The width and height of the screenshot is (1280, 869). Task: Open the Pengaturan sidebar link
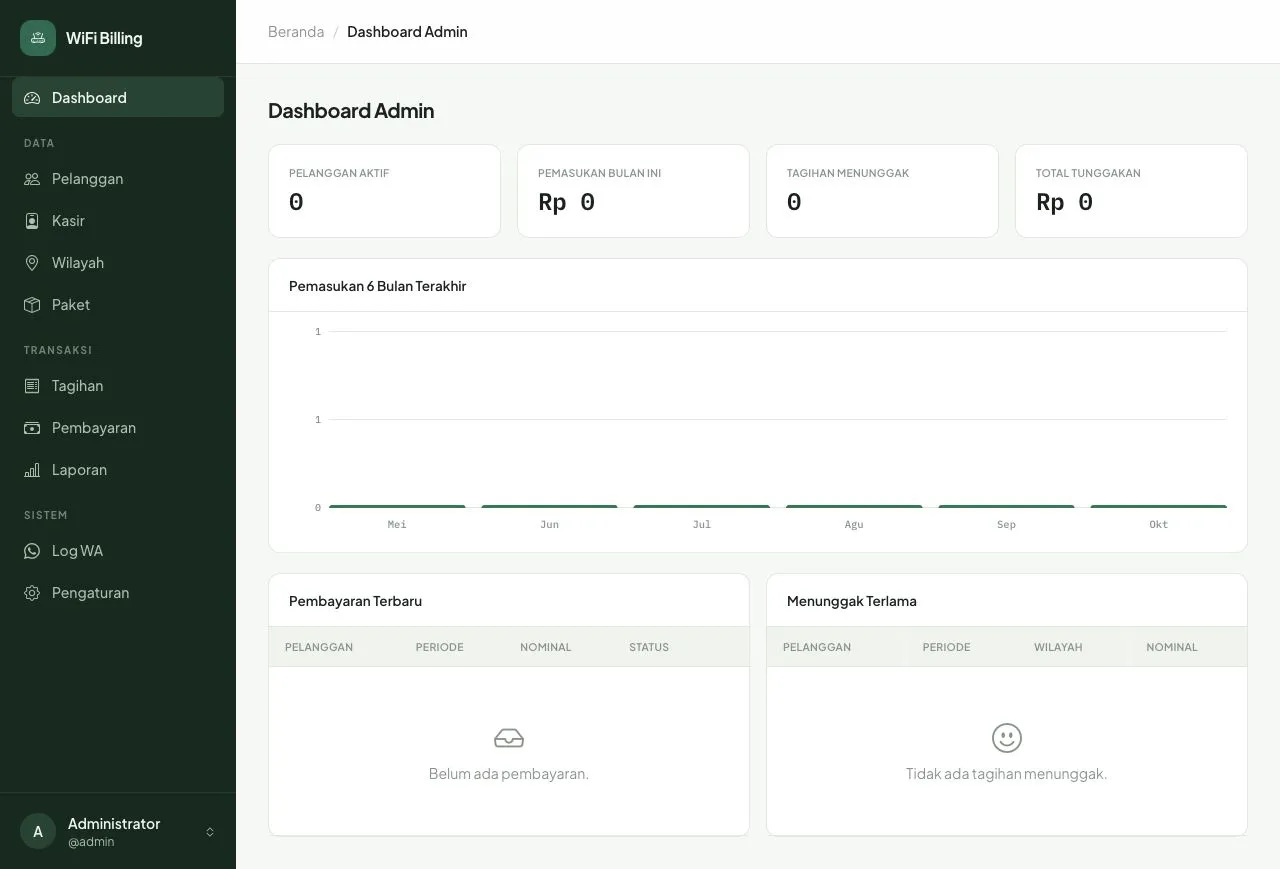(118, 593)
